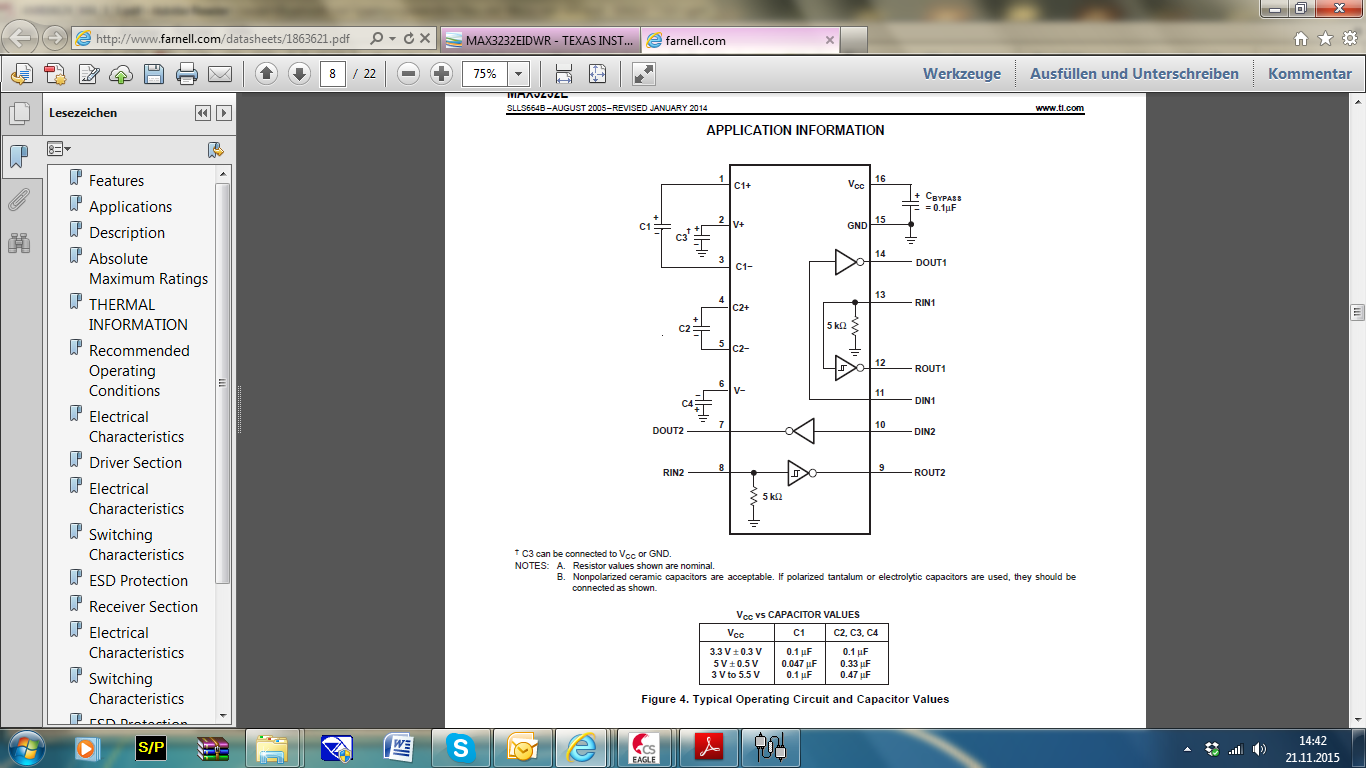Click the farnell.com PDF URL address field
This screenshot has height=768, width=1366.
pyautogui.click(x=222, y=39)
